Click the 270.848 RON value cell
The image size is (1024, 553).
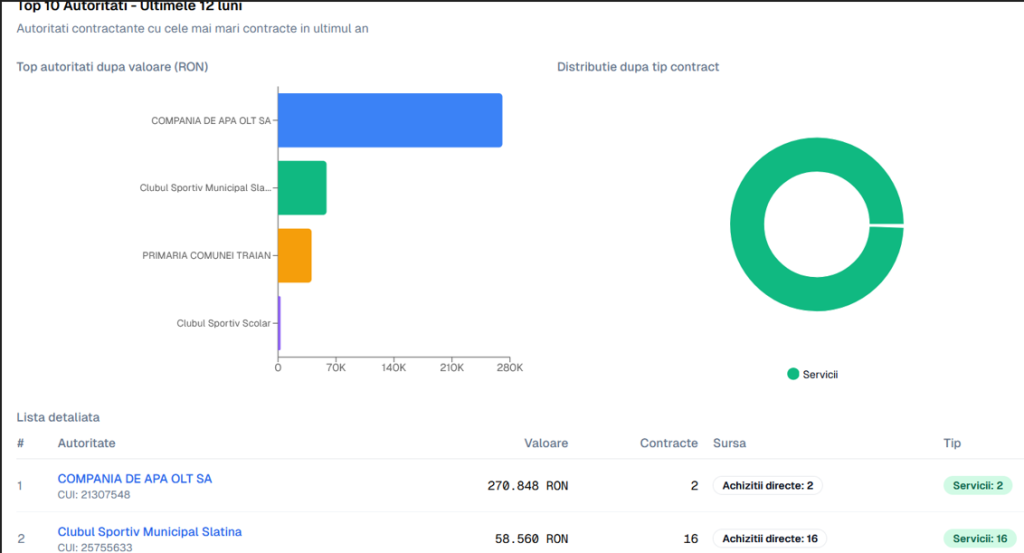click(527, 486)
